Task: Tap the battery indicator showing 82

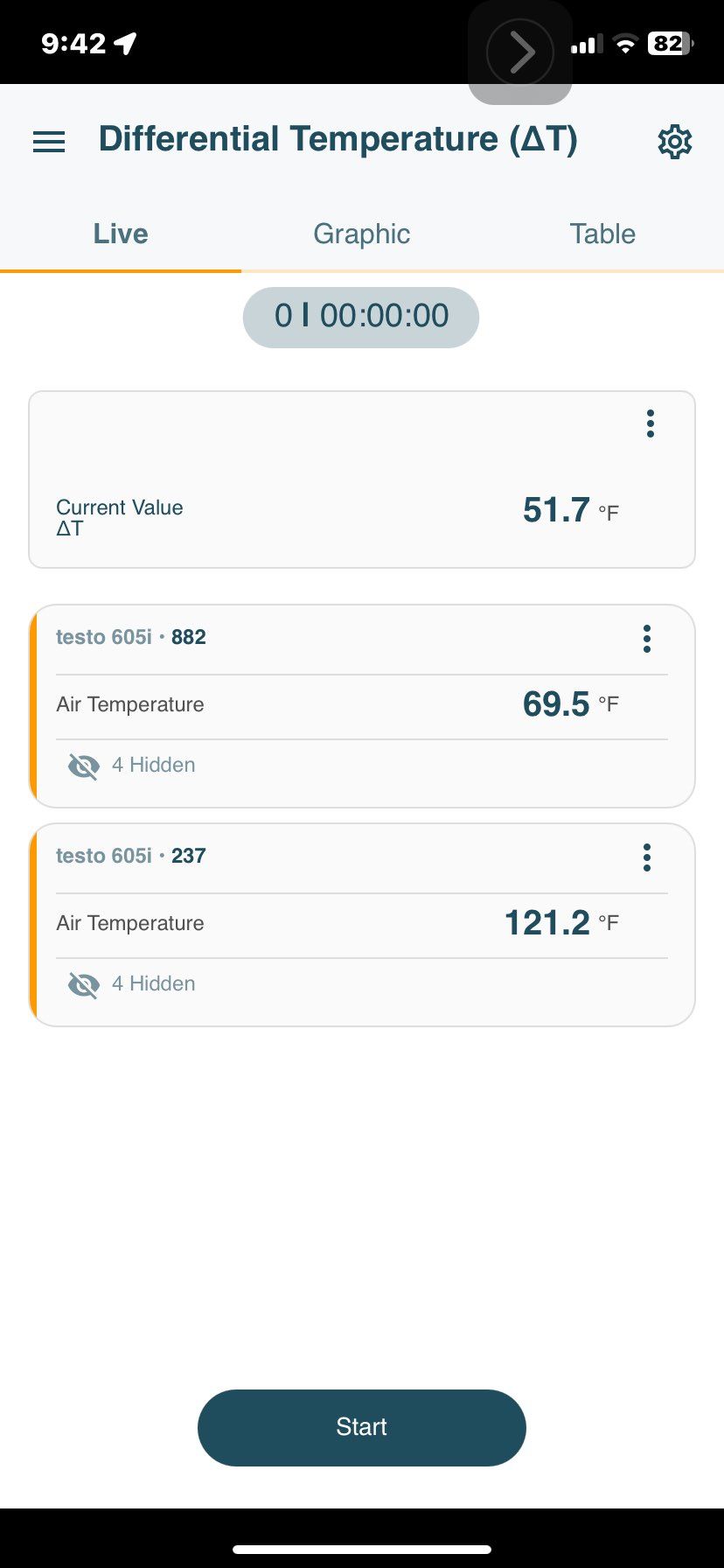Action: [670, 44]
